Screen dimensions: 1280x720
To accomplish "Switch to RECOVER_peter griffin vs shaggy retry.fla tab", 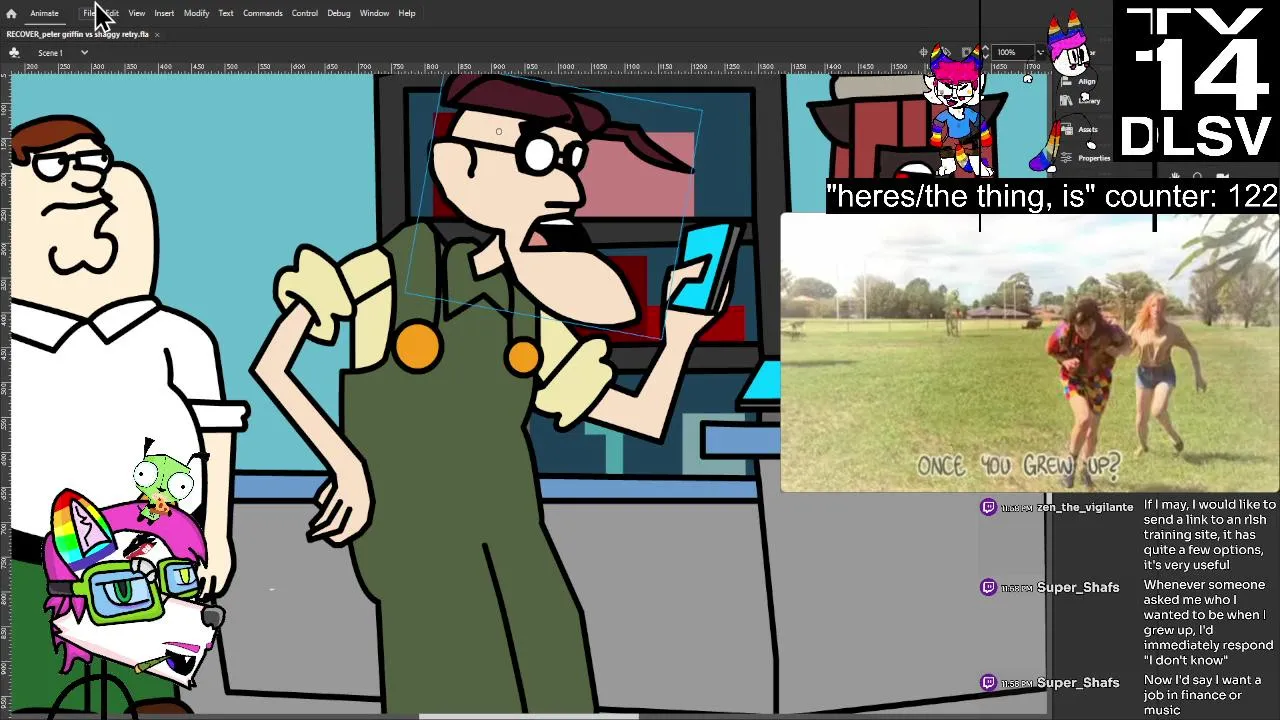I will tap(77, 34).
